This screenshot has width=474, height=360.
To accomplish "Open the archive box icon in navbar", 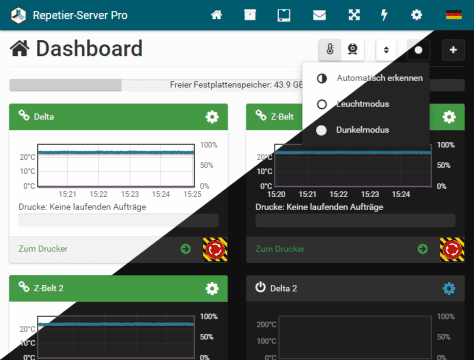I will [250, 15].
